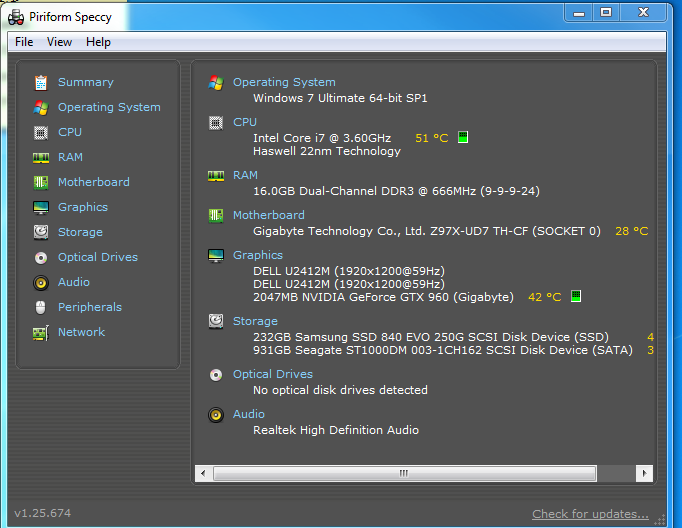Open the RAM sidebar section
Image resolution: width=682 pixels, height=528 pixels.
[70, 157]
